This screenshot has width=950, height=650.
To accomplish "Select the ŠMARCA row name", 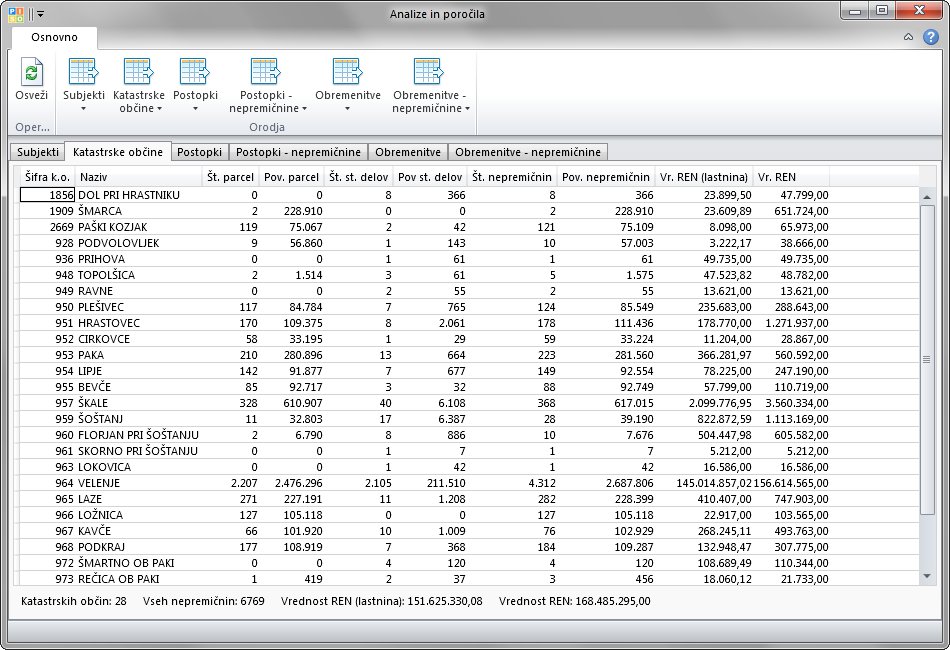I will [x=100, y=211].
